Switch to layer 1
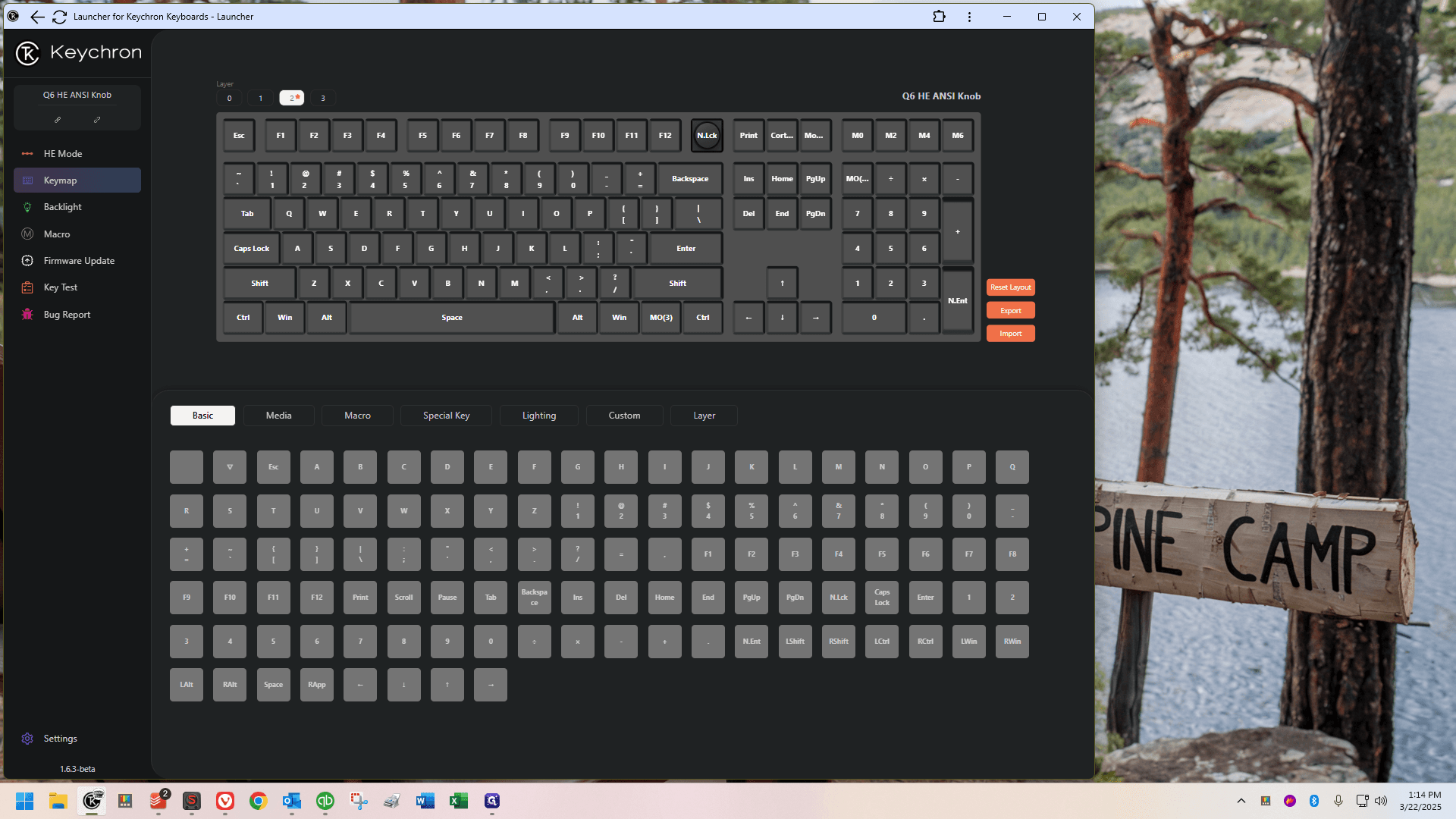 click(x=261, y=98)
